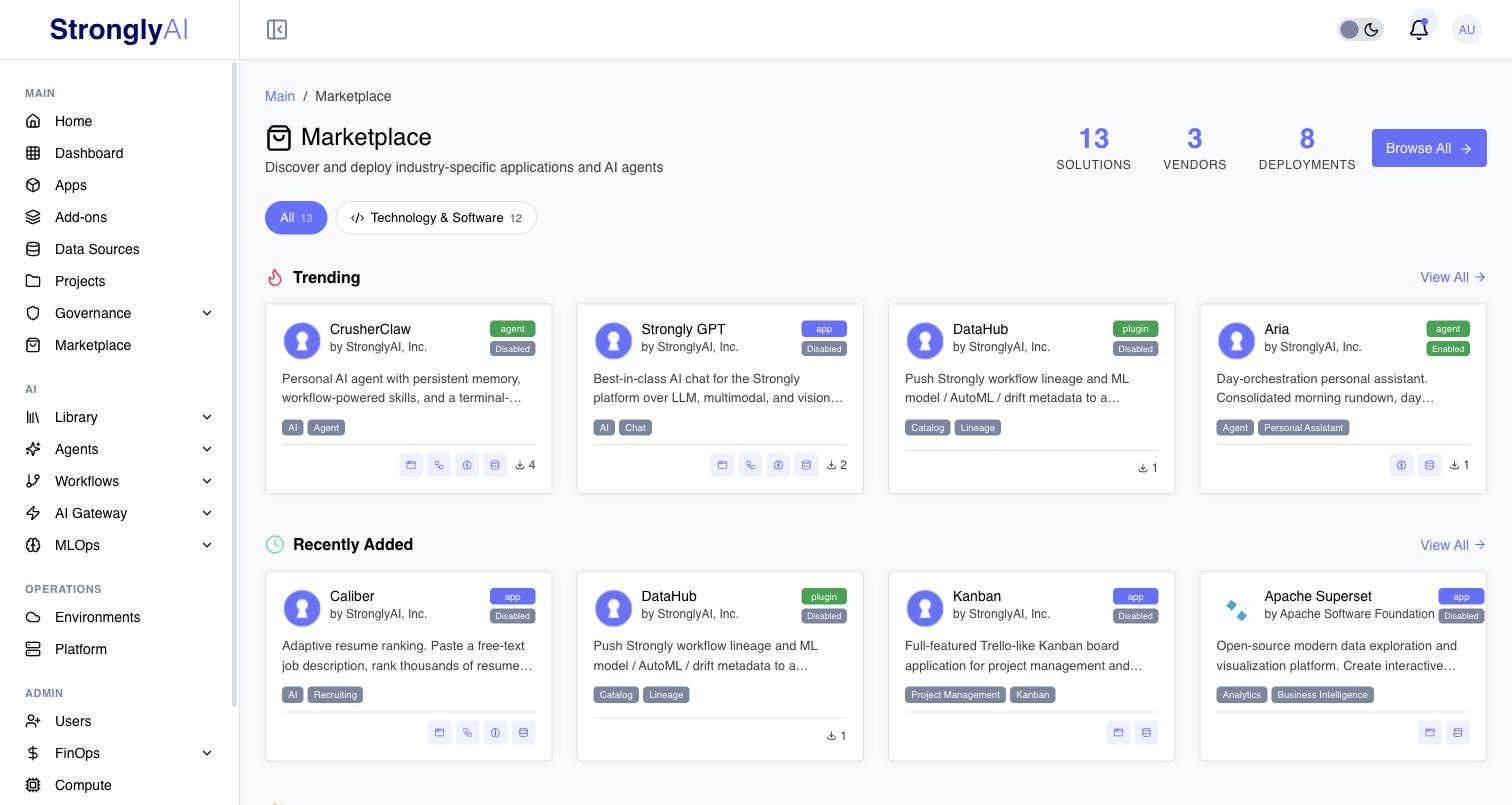Viewport: 1512px width, 805px height.
Task: Open the Caliber card title
Action: click(352, 596)
